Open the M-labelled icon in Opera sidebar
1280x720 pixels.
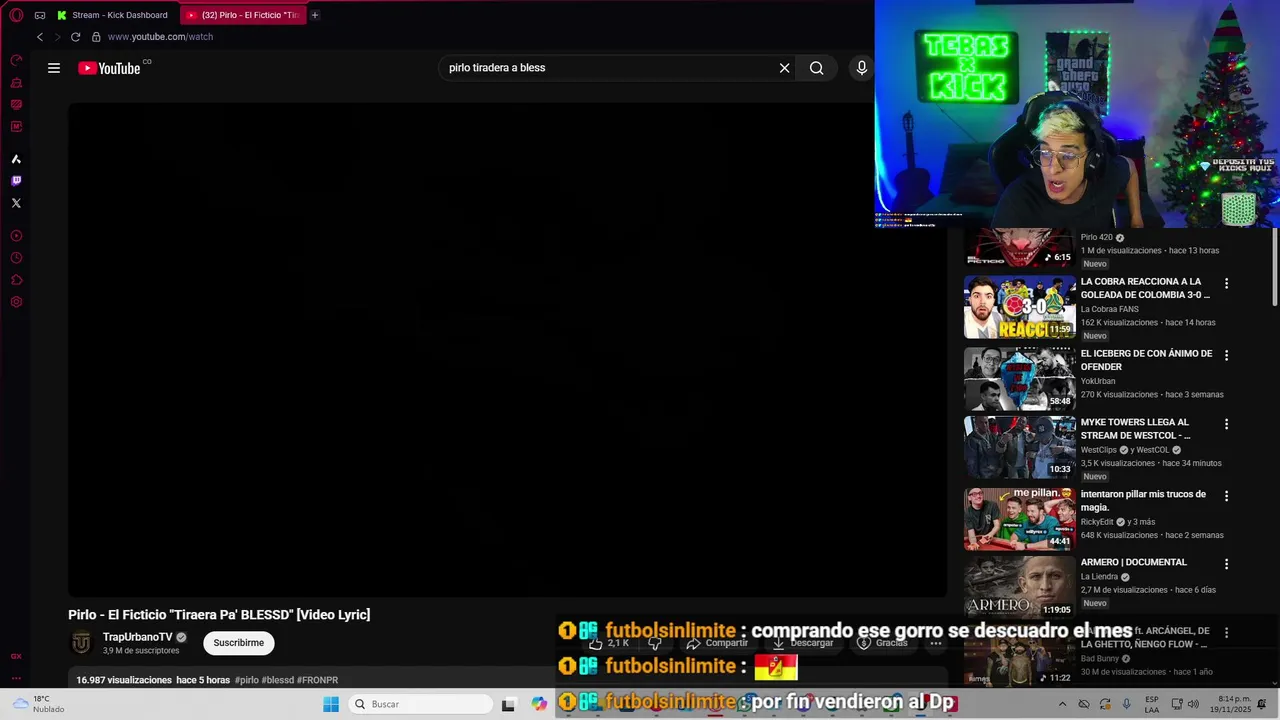pos(16,126)
